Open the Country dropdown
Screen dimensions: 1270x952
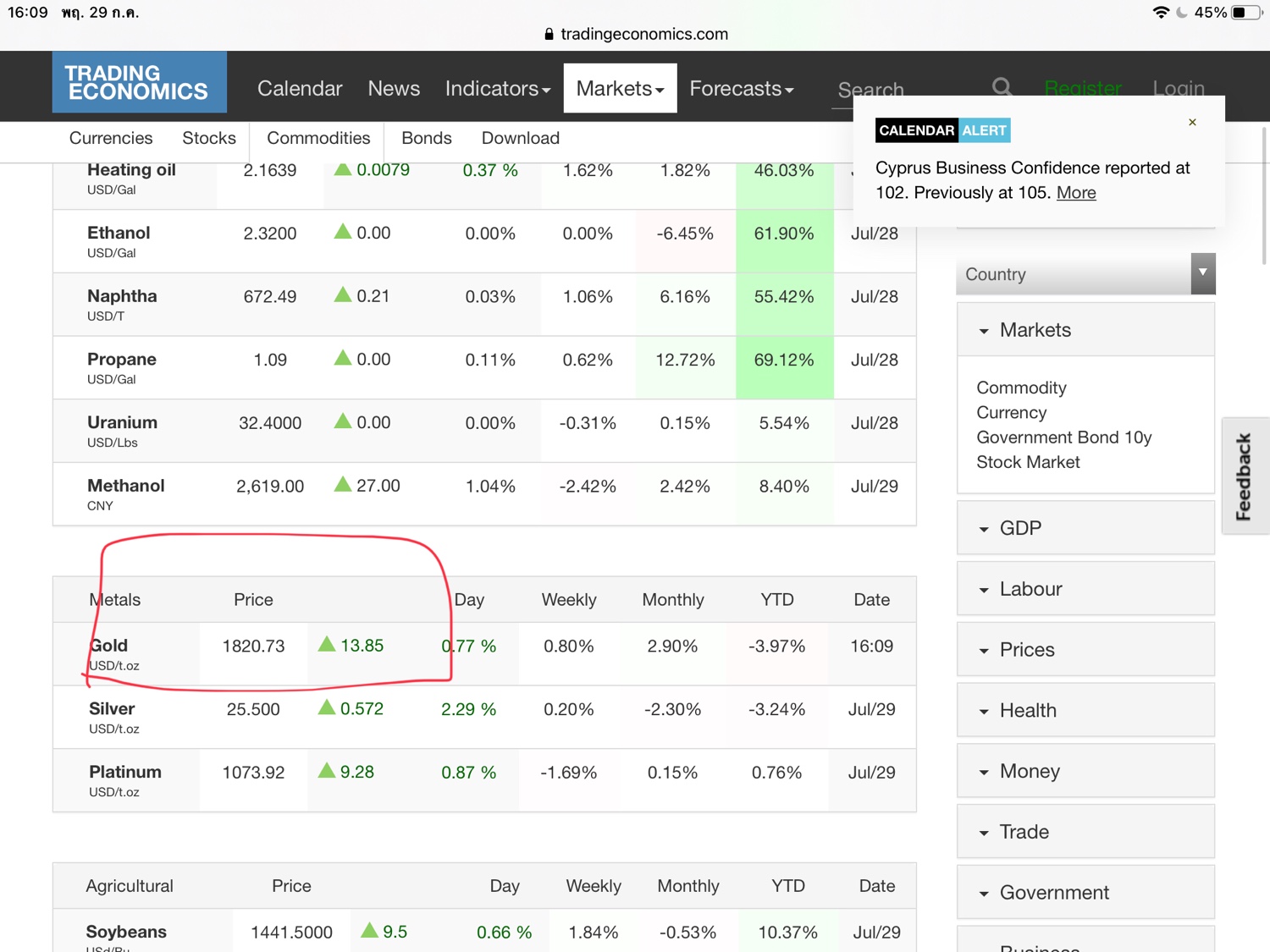[1085, 274]
